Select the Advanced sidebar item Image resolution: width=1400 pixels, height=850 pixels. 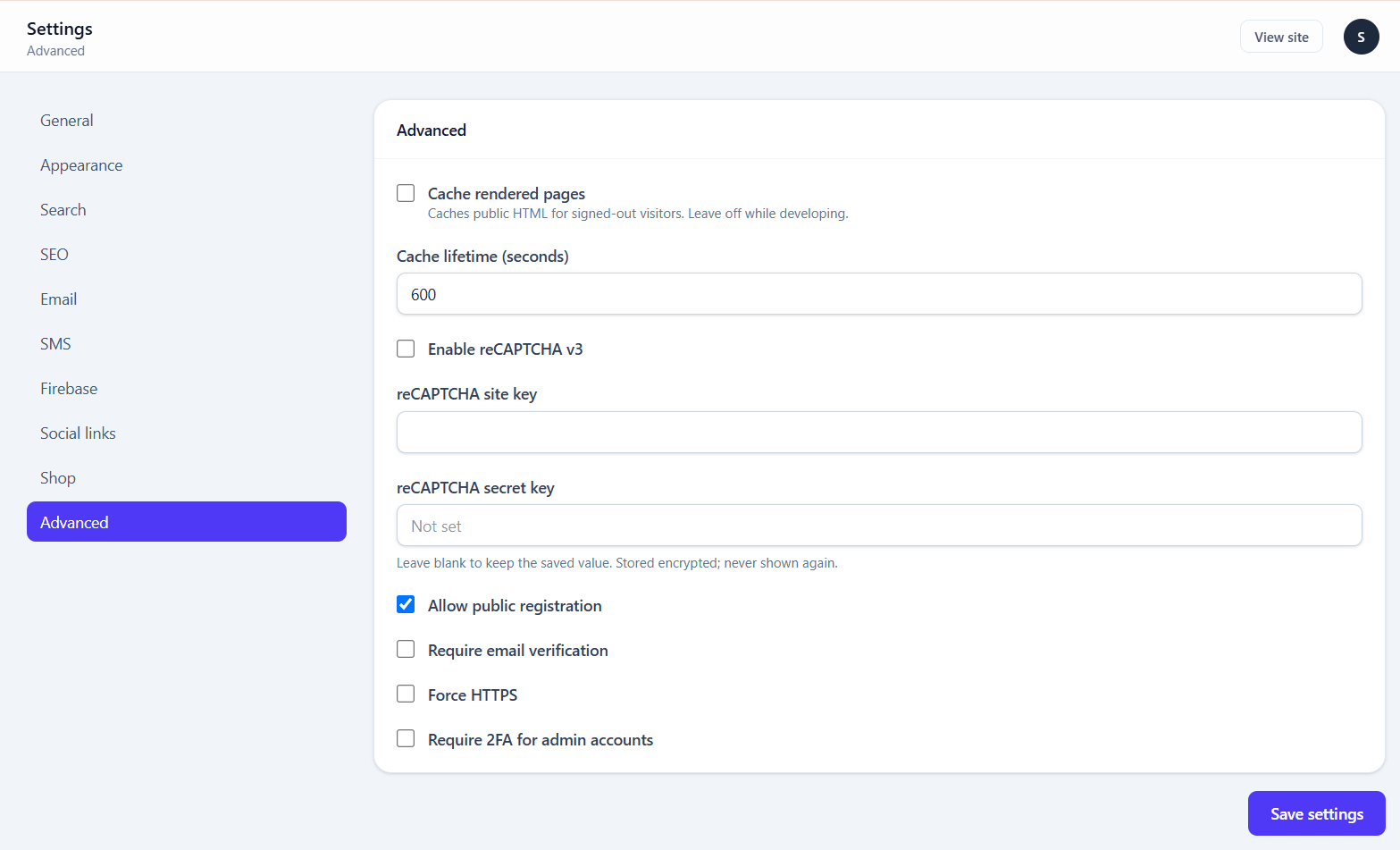tap(187, 522)
